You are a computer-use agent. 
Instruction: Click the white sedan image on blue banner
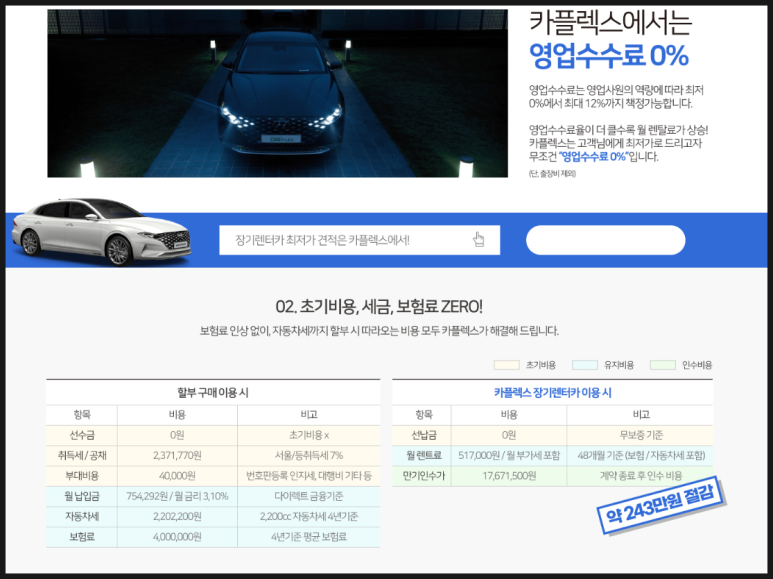102,231
